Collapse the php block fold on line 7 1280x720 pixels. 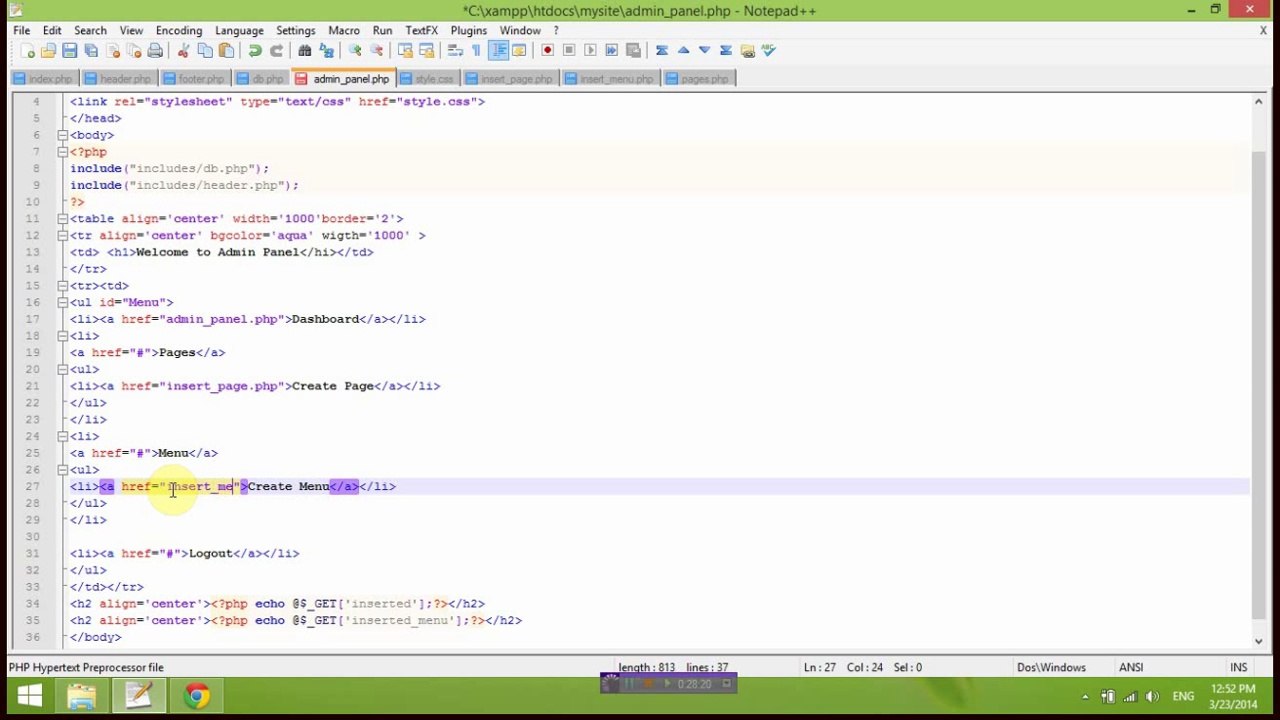(x=62, y=152)
